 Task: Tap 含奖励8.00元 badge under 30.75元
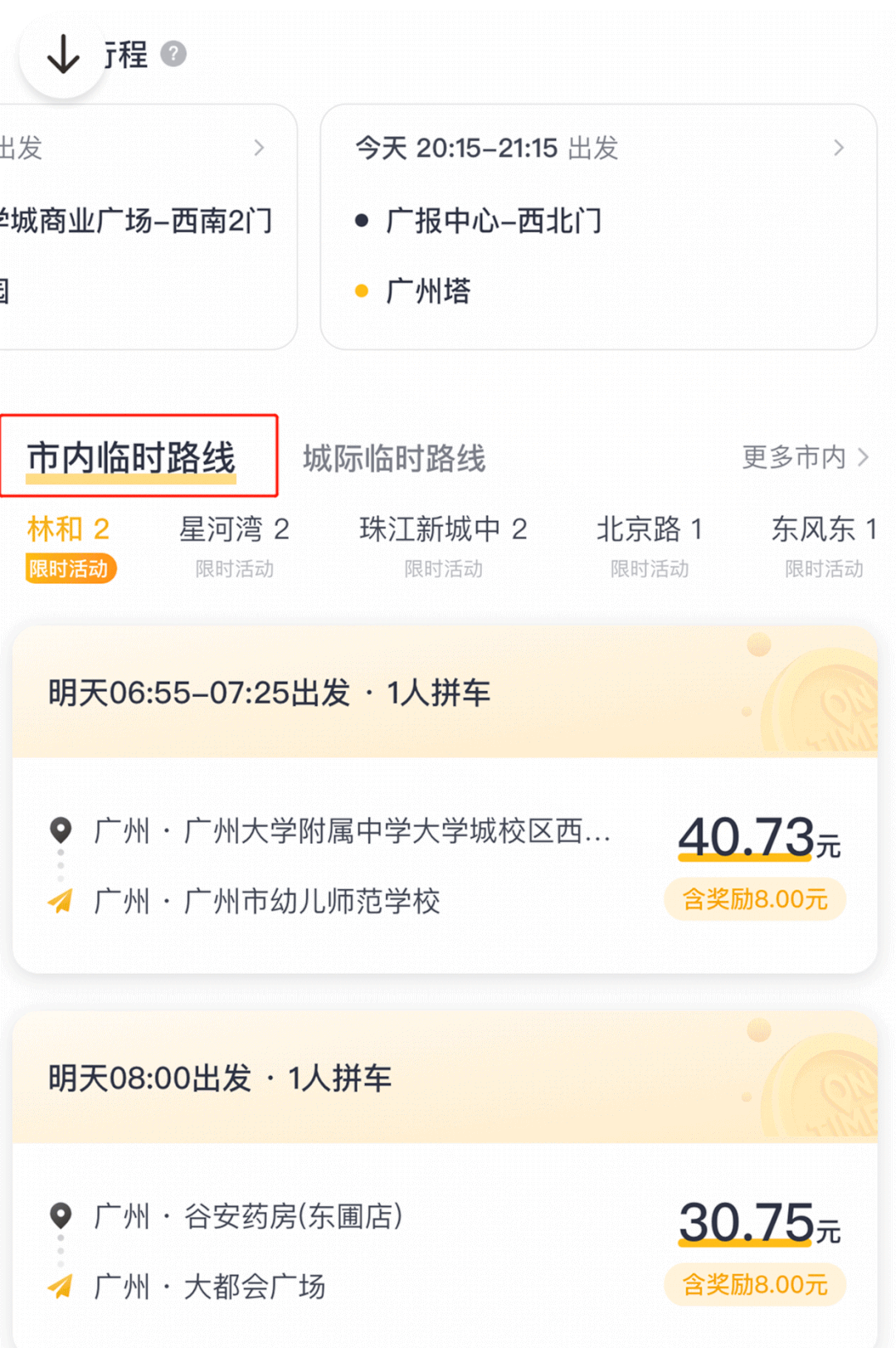point(754,1285)
